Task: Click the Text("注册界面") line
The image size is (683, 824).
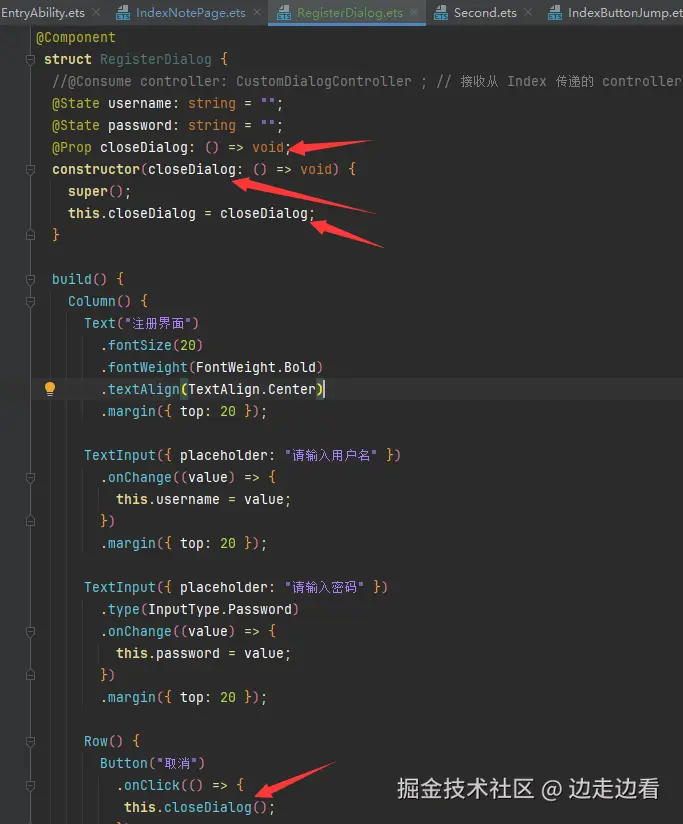Action: [x=142, y=324]
